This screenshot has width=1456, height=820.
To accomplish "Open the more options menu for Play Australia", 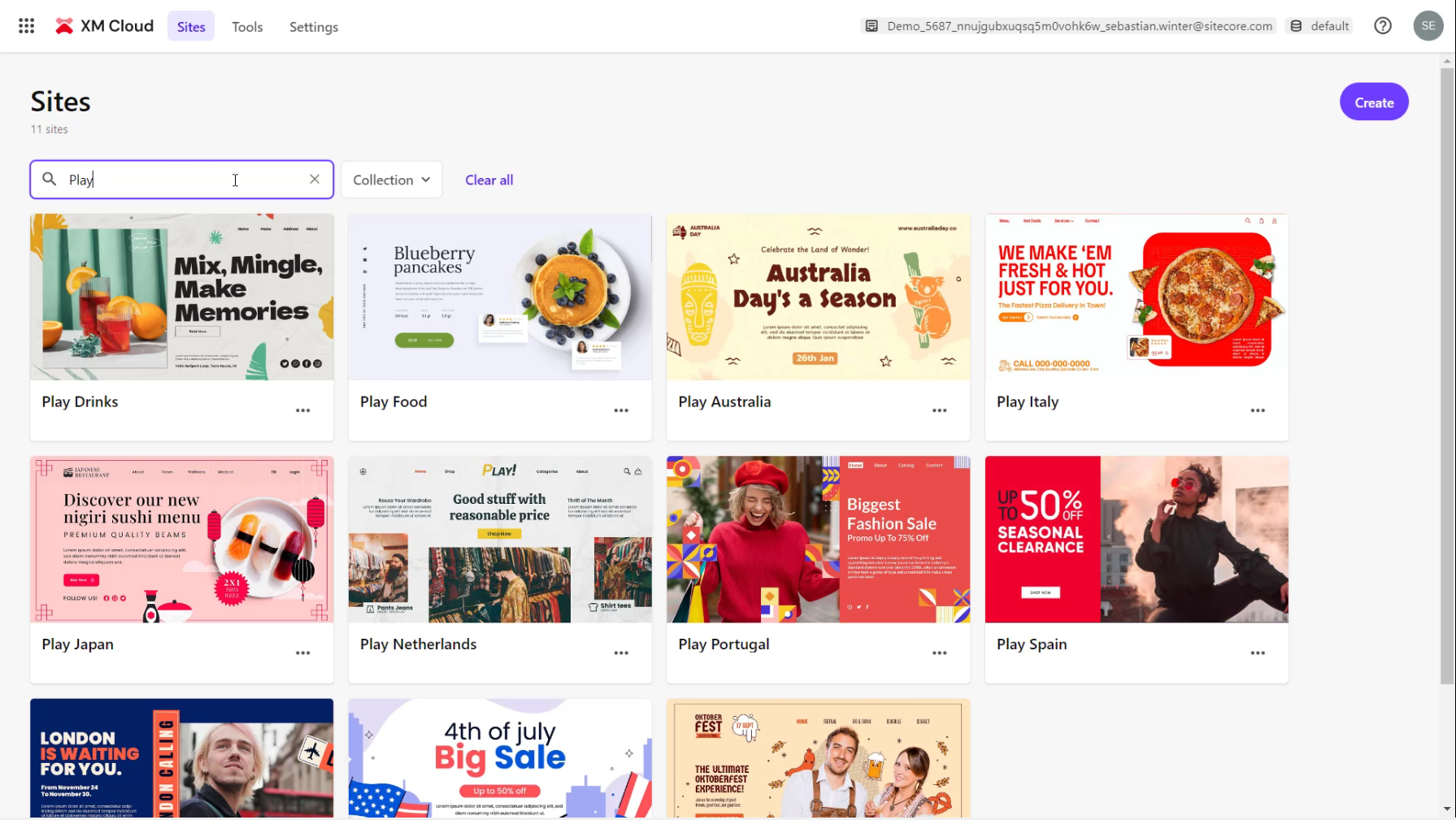I will coord(940,410).
